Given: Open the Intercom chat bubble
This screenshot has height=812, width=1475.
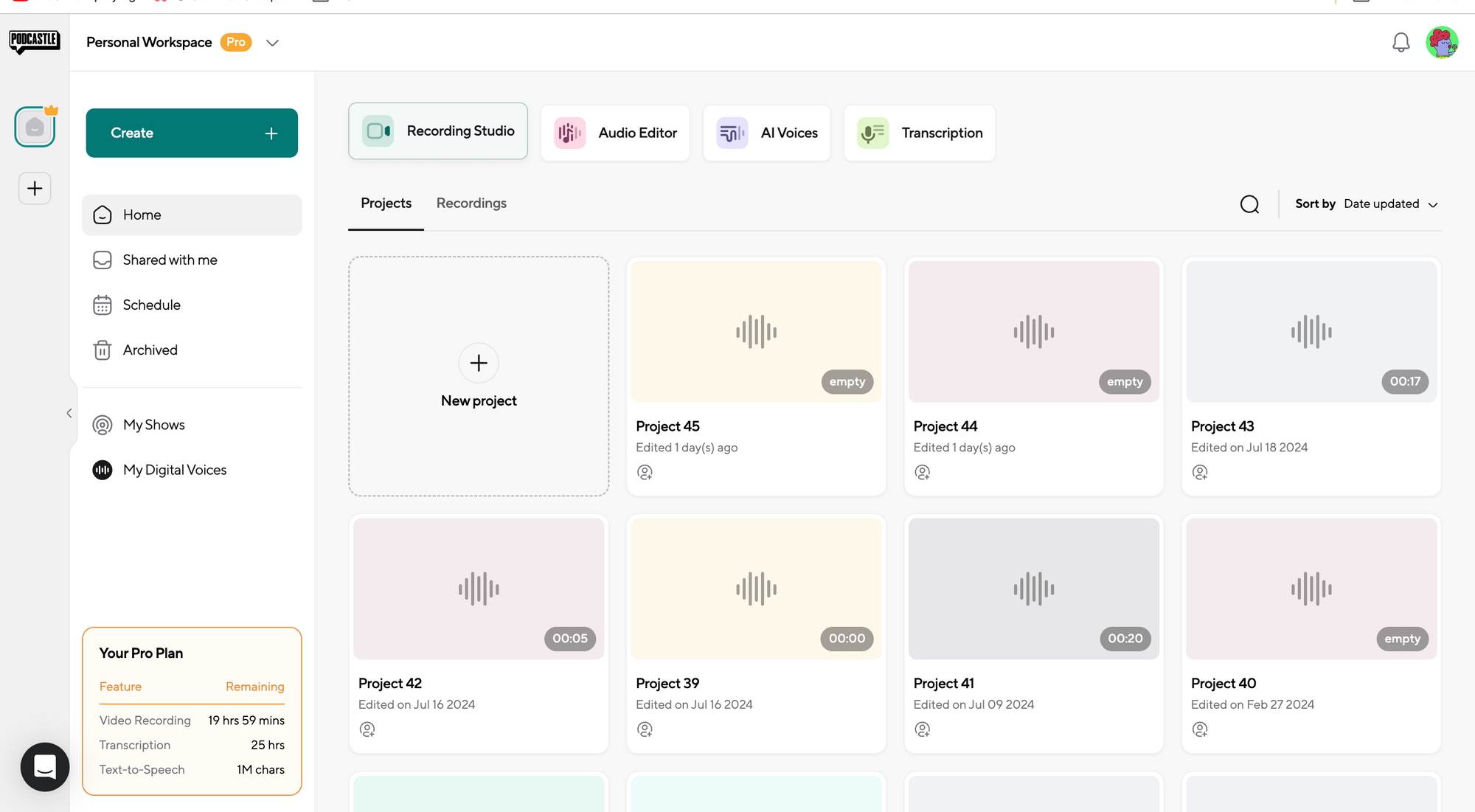Looking at the screenshot, I should point(45,766).
